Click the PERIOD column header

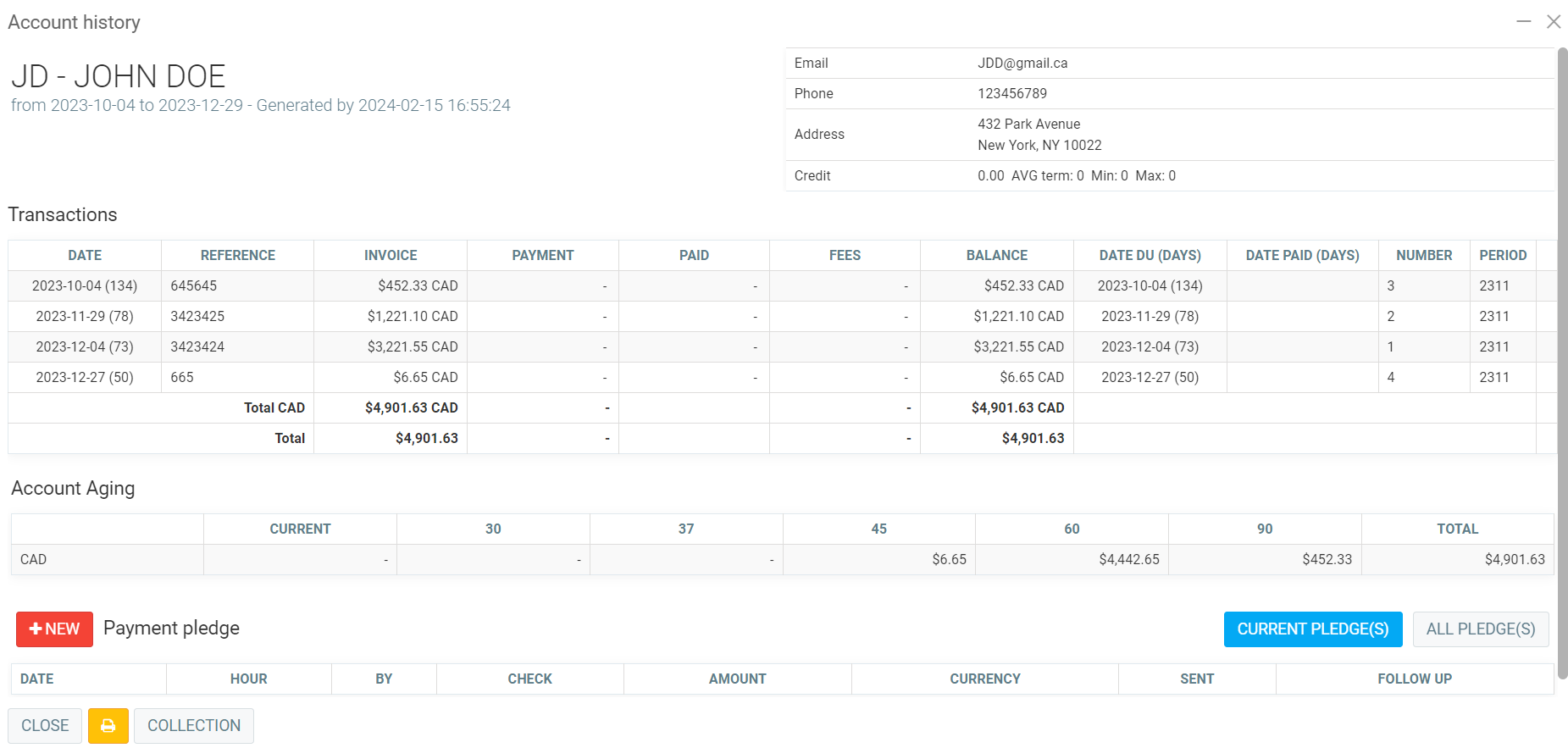click(1502, 256)
